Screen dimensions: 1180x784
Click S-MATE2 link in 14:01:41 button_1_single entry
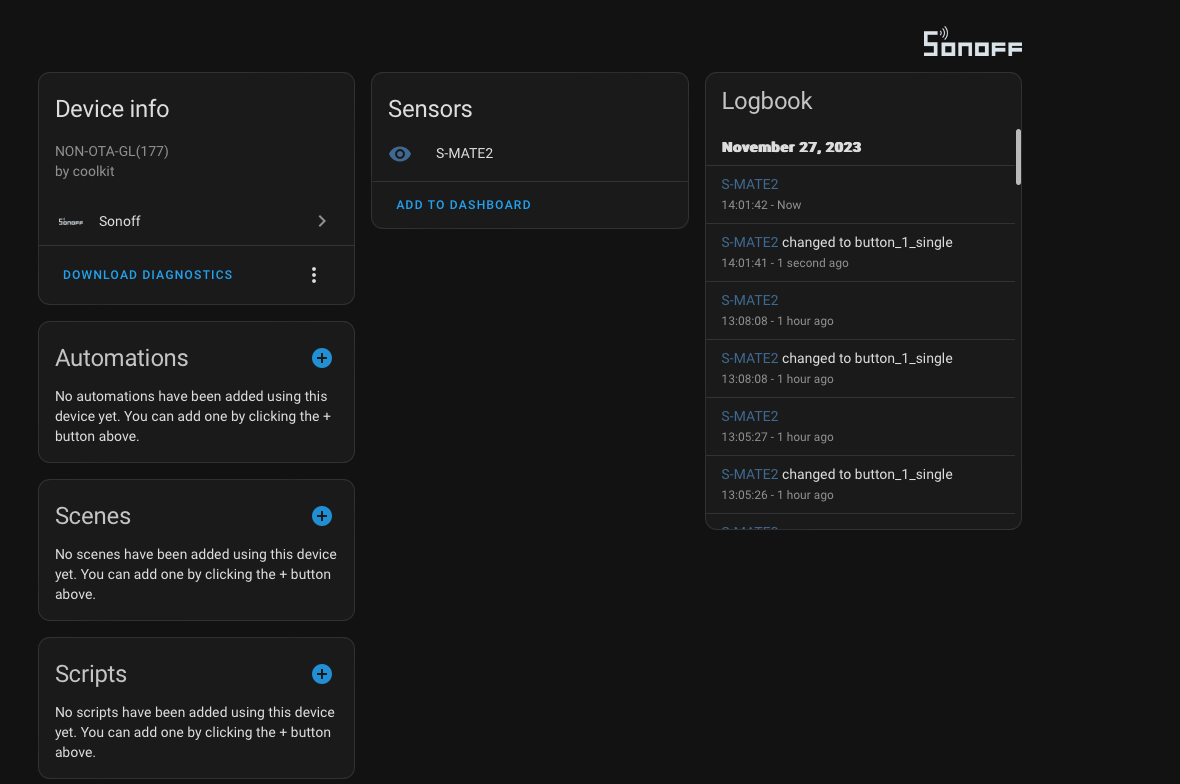coord(750,242)
